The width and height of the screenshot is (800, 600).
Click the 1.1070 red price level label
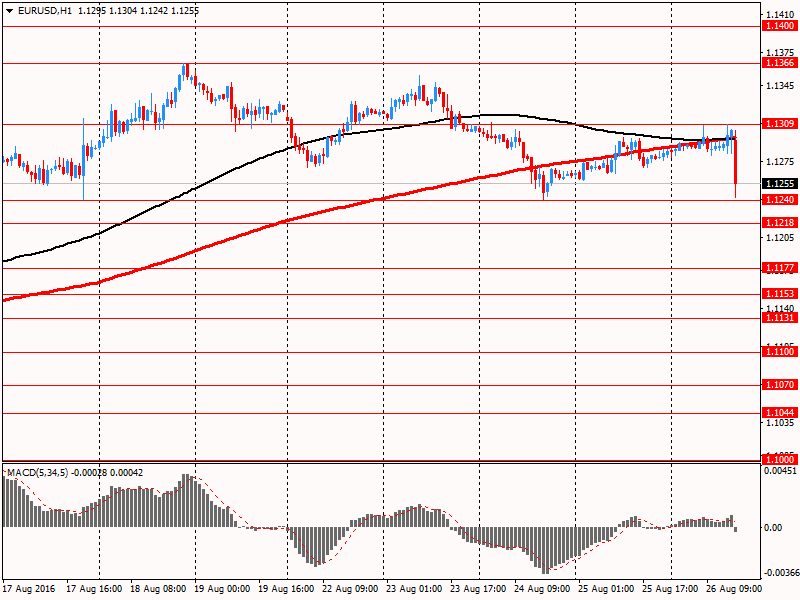point(779,385)
